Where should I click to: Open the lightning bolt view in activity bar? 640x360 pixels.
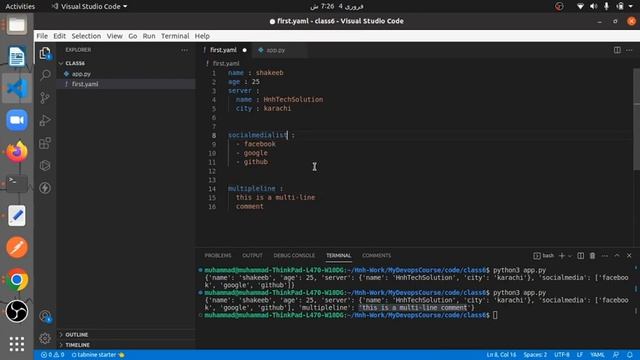[45, 188]
